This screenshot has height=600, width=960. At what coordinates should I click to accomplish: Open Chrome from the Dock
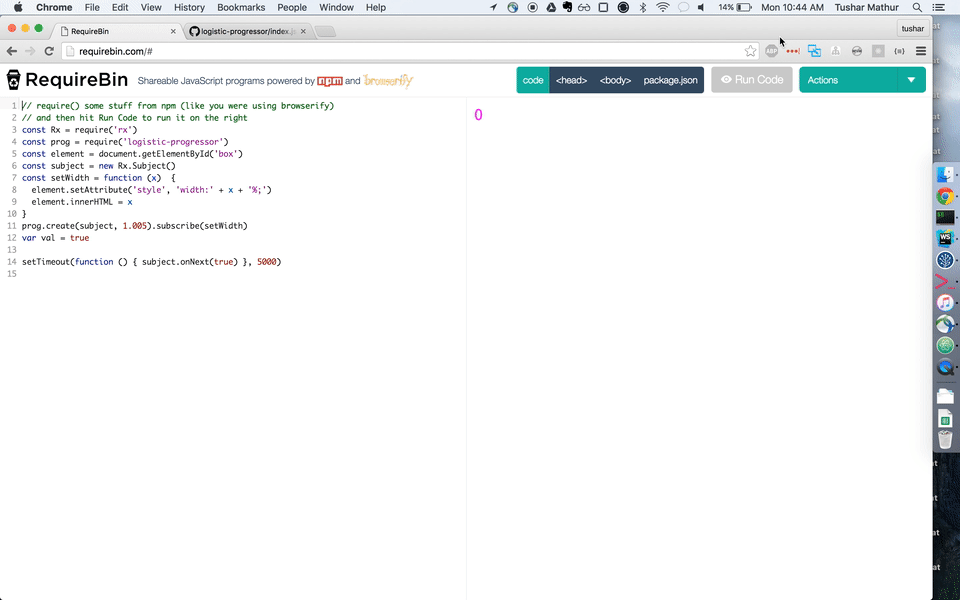click(x=945, y=196)
